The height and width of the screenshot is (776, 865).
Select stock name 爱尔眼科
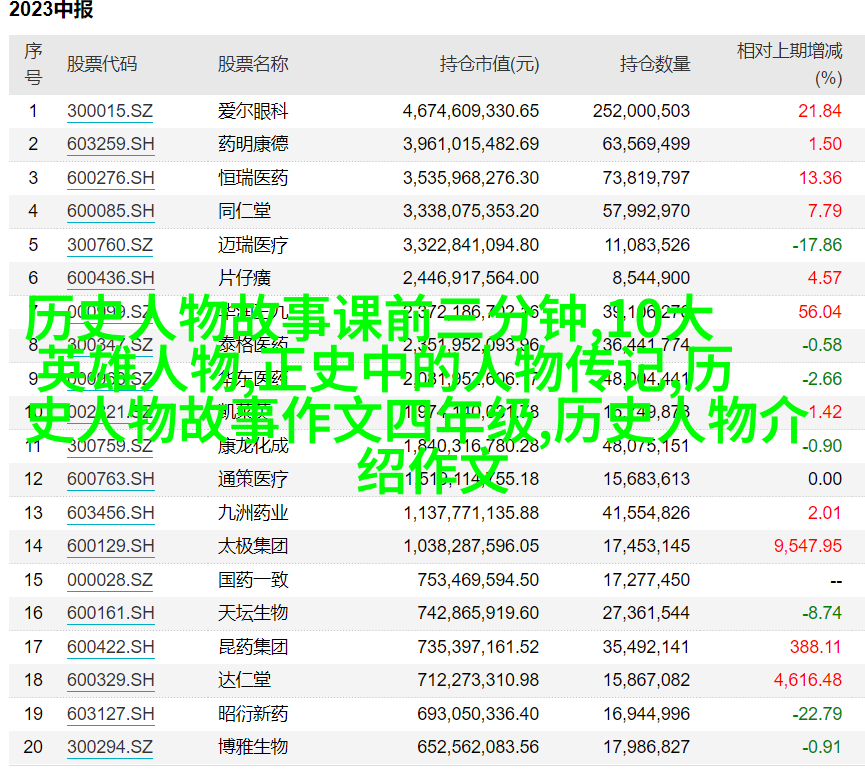pyautogui.click(x=253, y=111)
